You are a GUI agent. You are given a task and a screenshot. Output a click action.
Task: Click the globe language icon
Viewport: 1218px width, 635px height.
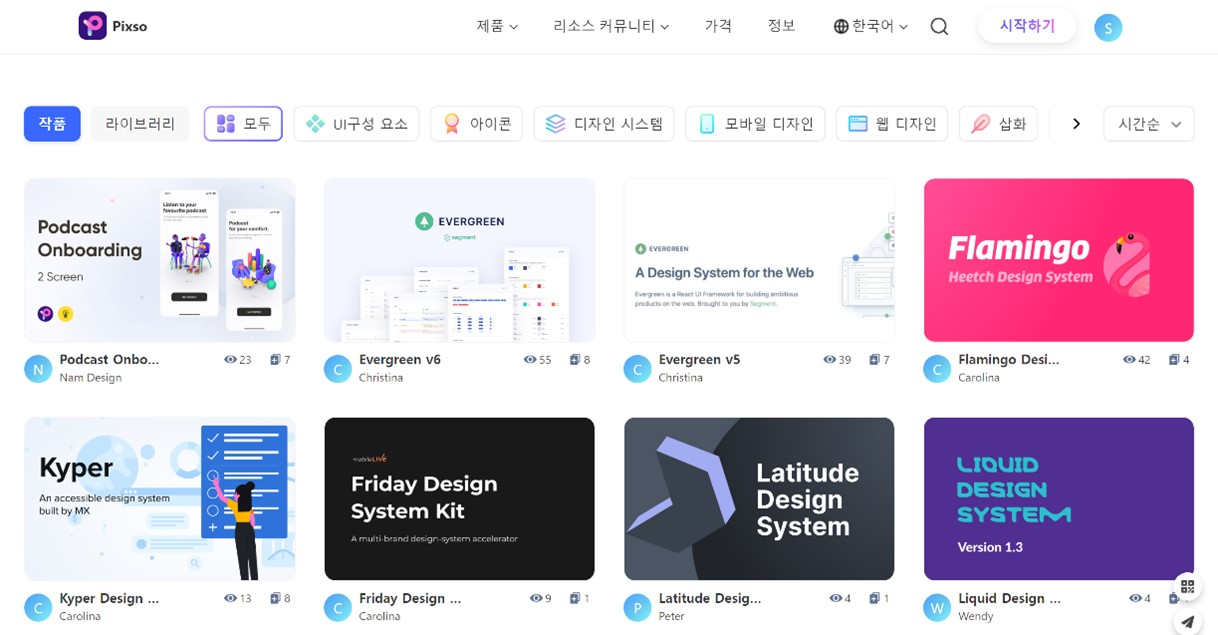tap(841, 27)
